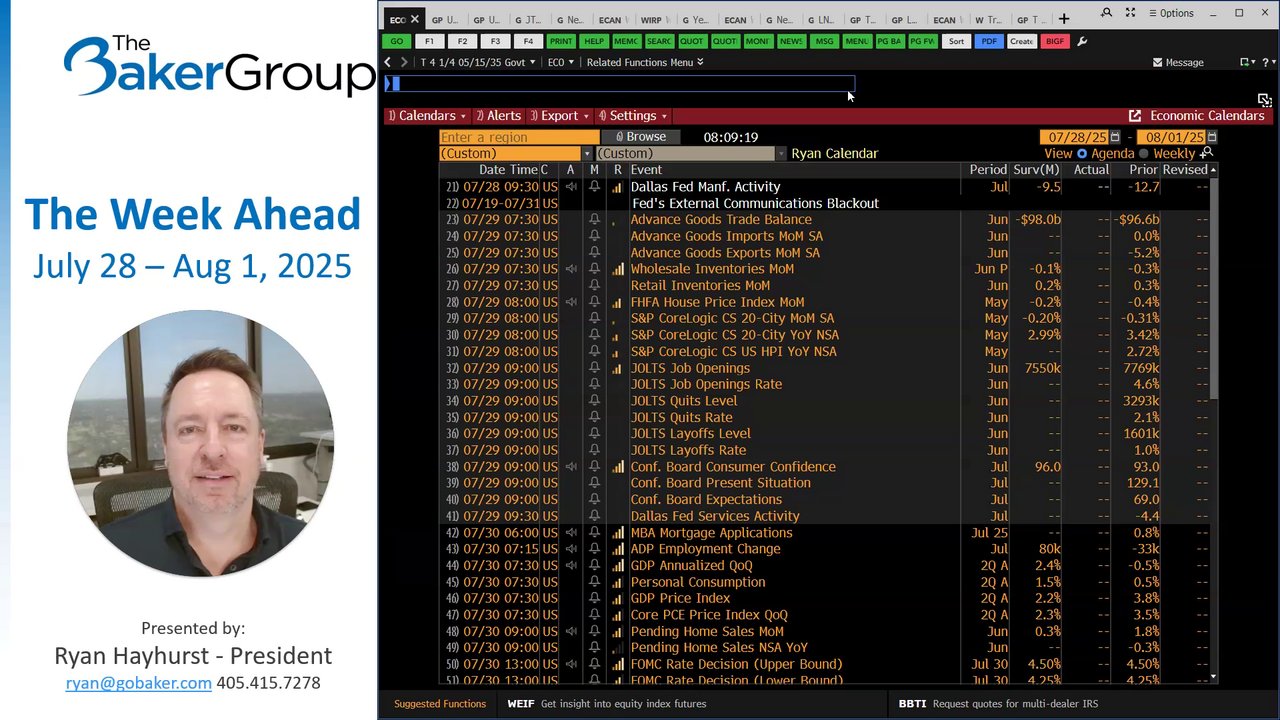Click the speaker icon on the ADP Employment Change row
The height and width of the screenshot is (720, 1280).
pos(571,549)
